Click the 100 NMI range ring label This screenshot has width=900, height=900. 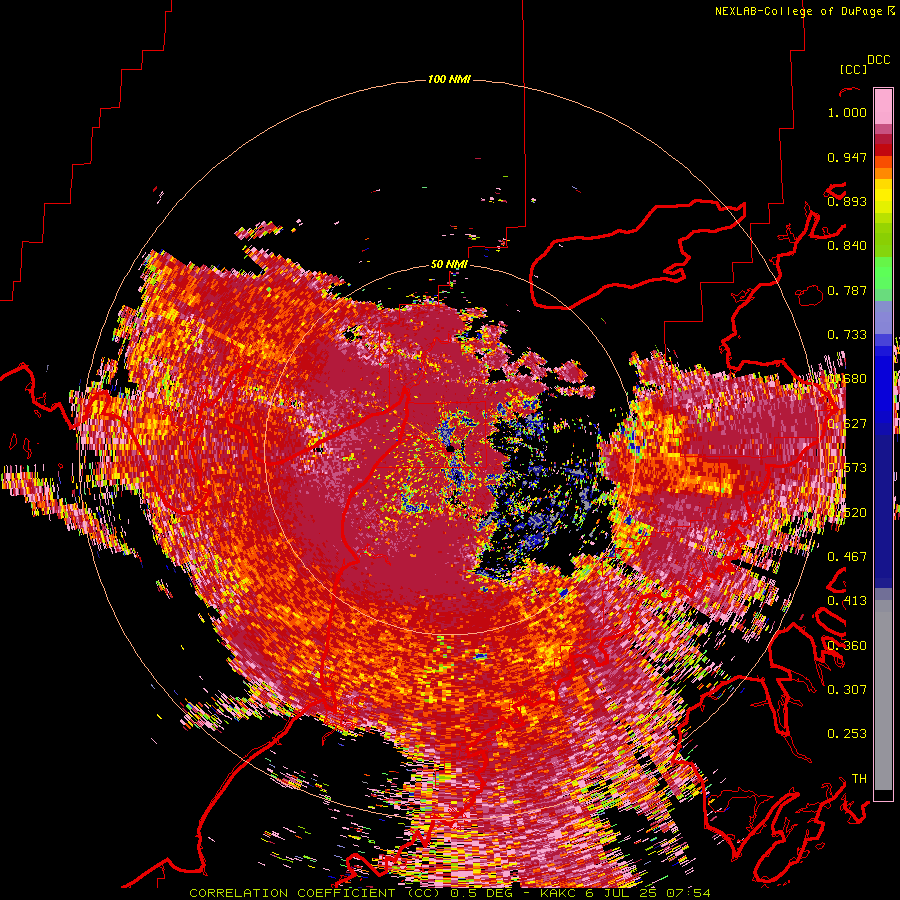coord(449,79)
